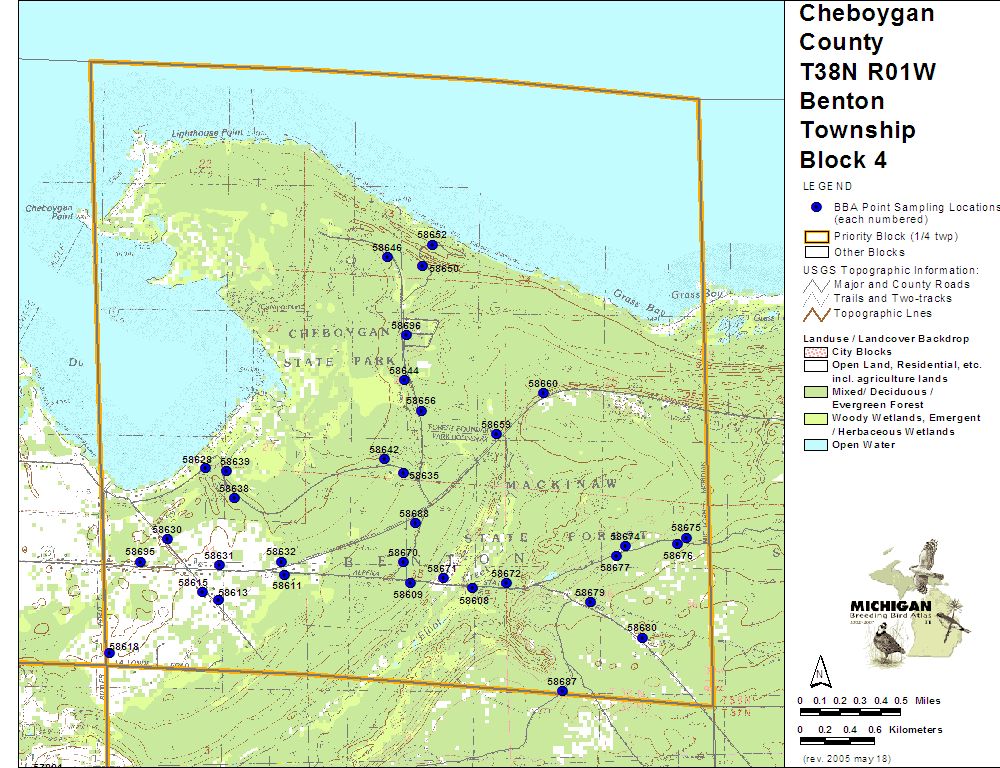Viewport: 1000px width, 768px height.
Task: Click the Open Water color swatch
Action: click(817, 445)
